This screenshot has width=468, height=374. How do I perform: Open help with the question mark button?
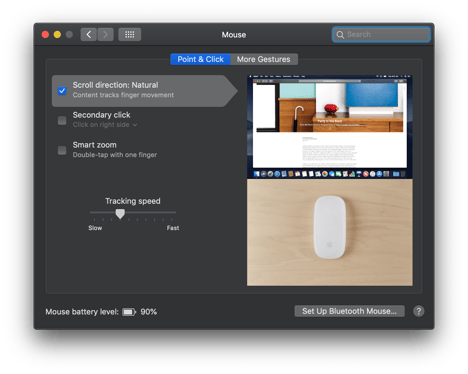coord(419,311)
